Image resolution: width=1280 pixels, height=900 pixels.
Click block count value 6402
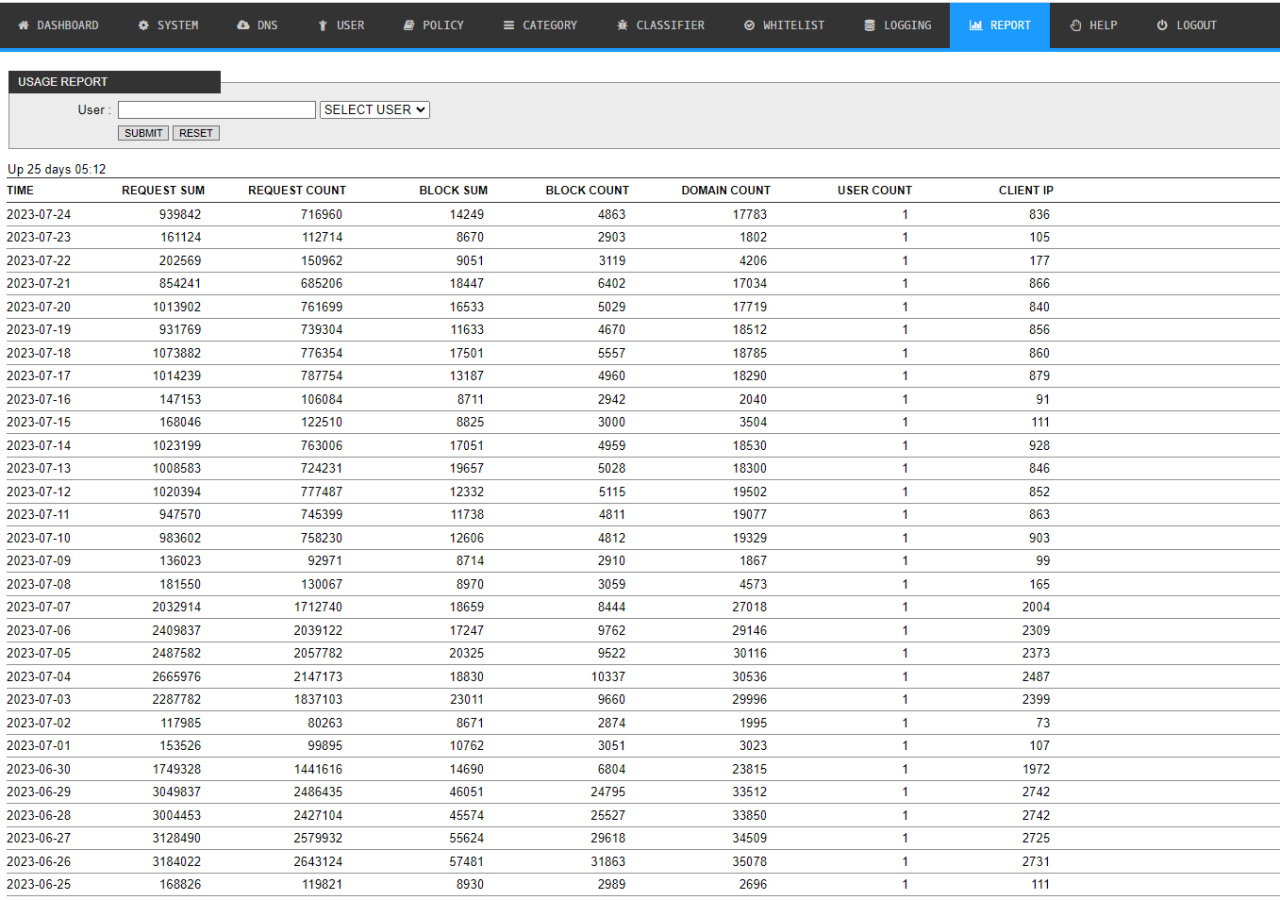pyautogui.click(x=611, y=283)
